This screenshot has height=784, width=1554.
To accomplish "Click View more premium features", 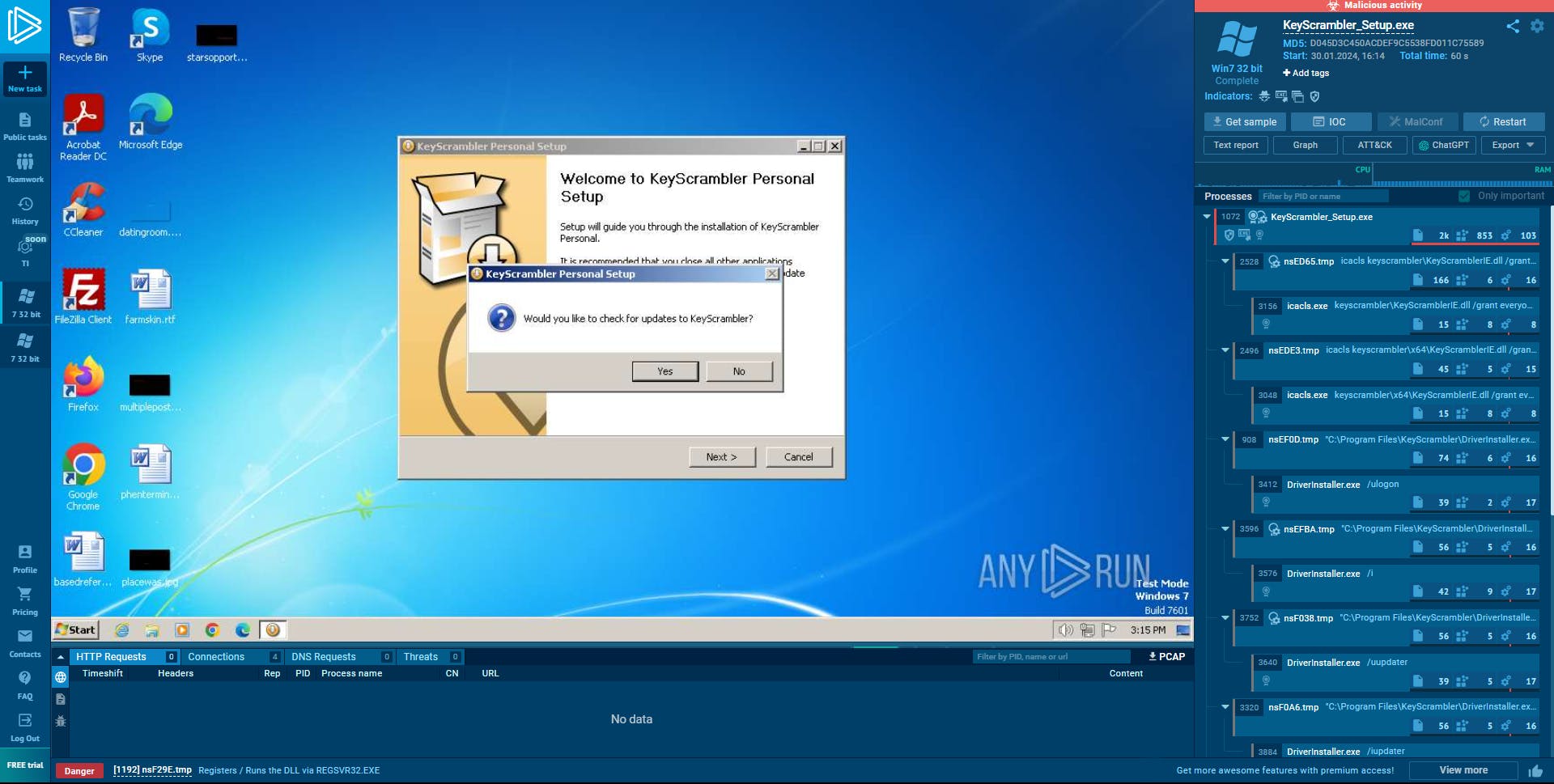I will point(1463,771).
